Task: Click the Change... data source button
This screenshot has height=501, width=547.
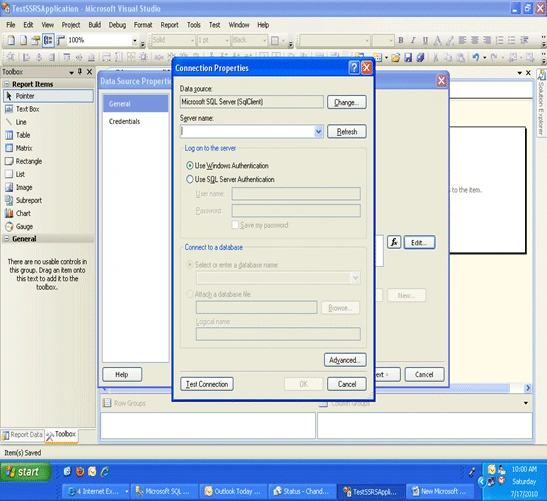Action: coord(347,102)
